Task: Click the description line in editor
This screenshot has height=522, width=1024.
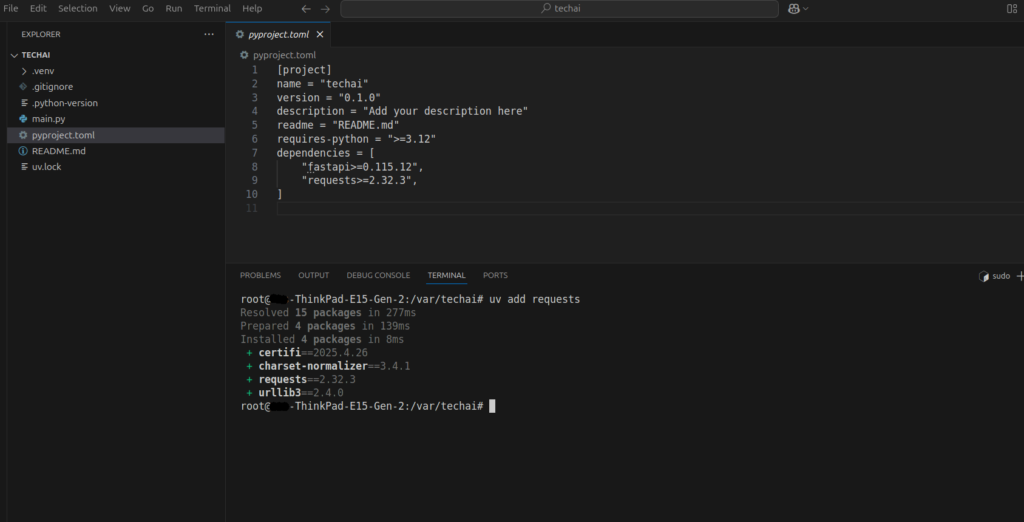Action: coord(402,111)
